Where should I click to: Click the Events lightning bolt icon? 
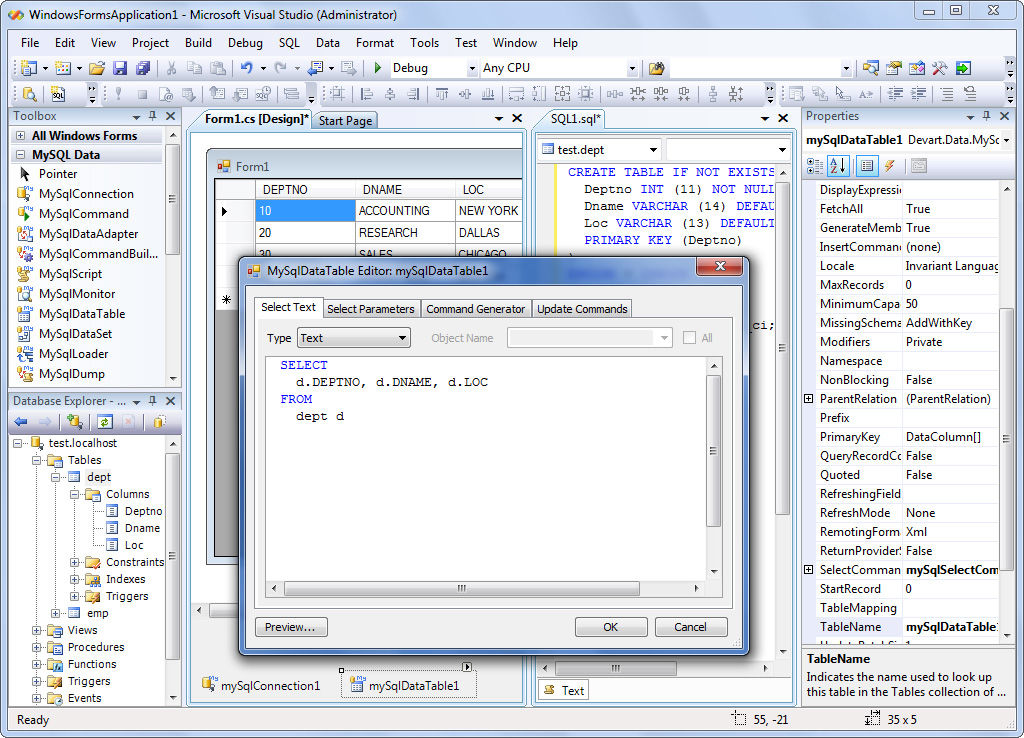pyautogui.click(x=889, y=166)
